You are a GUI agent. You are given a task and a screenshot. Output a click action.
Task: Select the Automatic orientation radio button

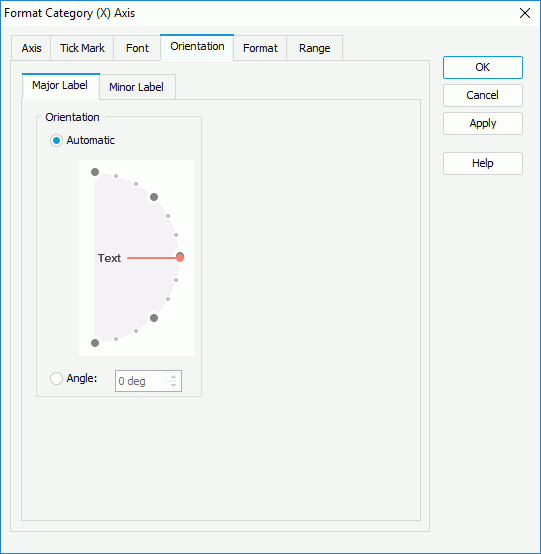(56, 141)
